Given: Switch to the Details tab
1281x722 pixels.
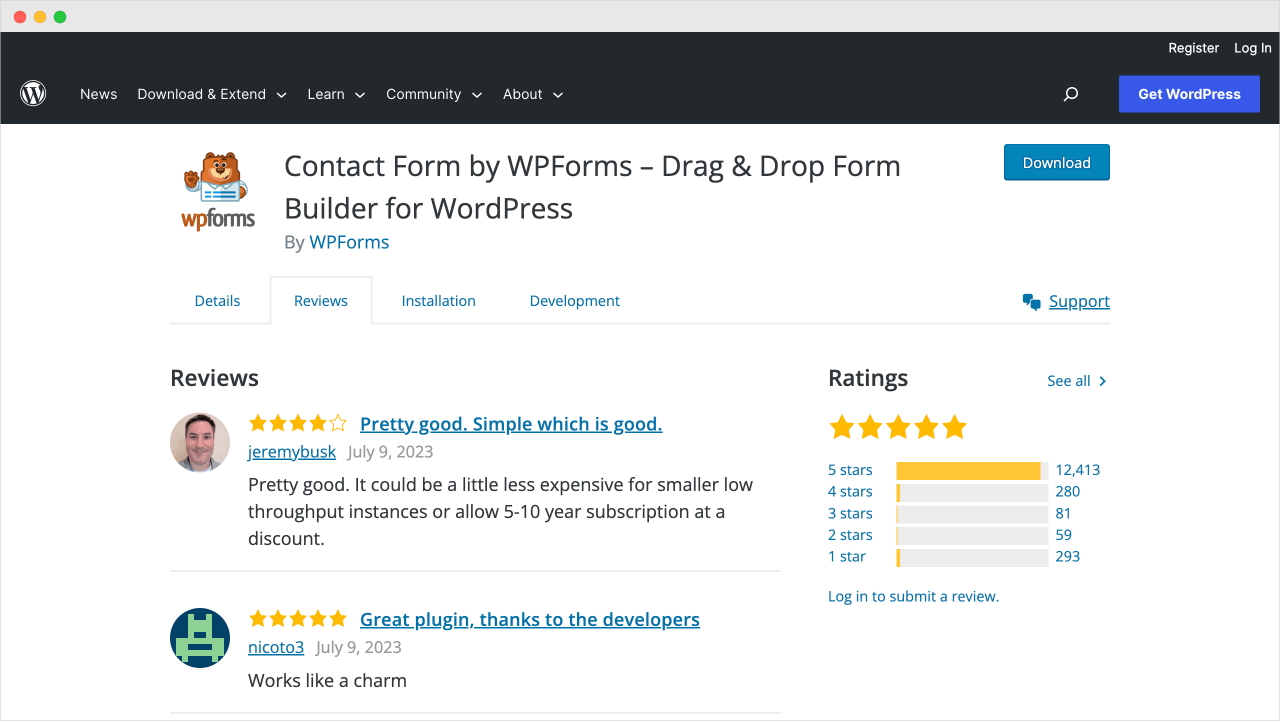Looking at the screenshot, I should pos(217,301).
